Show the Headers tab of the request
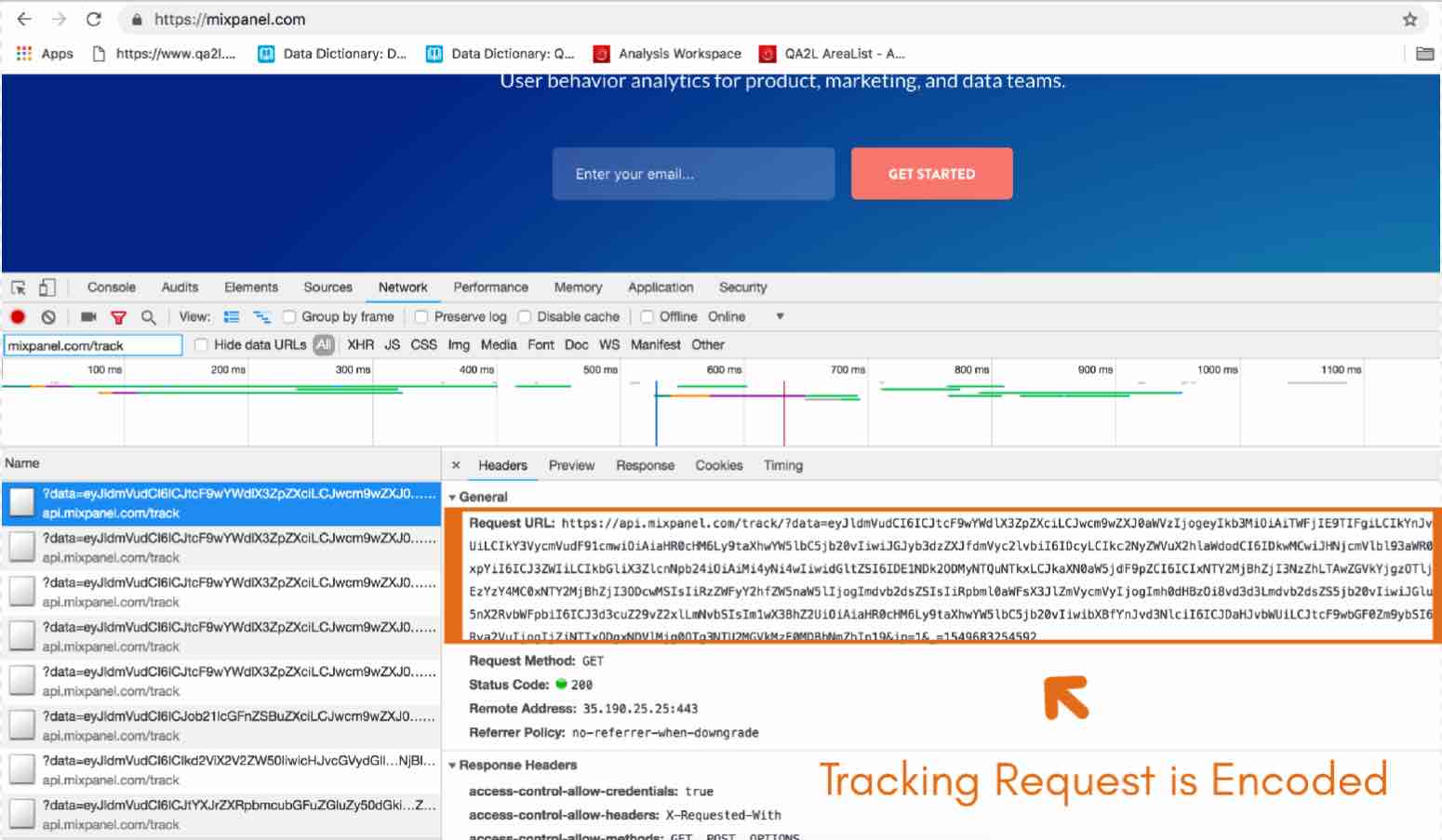 [x=502, y=465]
